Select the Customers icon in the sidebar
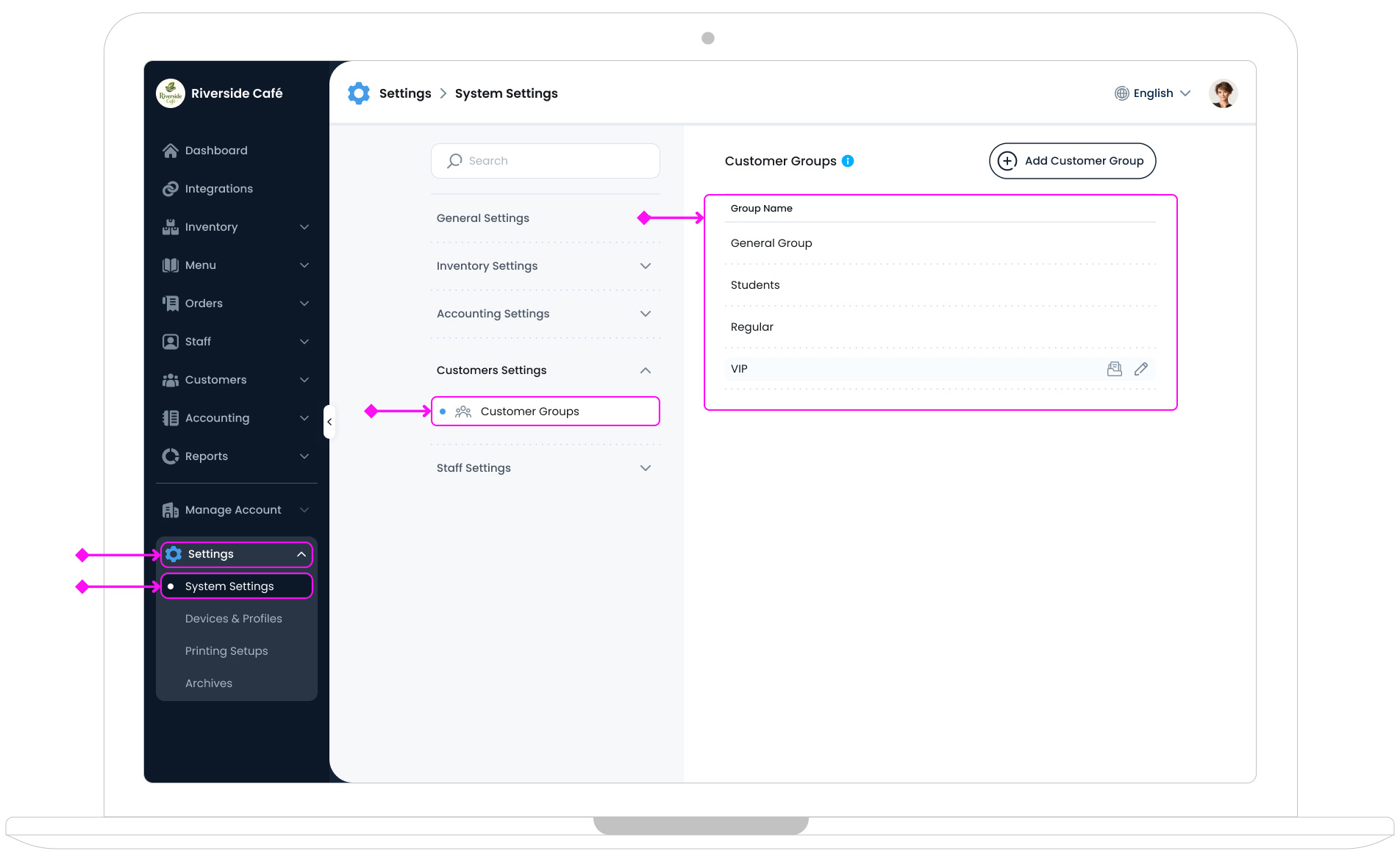 click(170, 379)
